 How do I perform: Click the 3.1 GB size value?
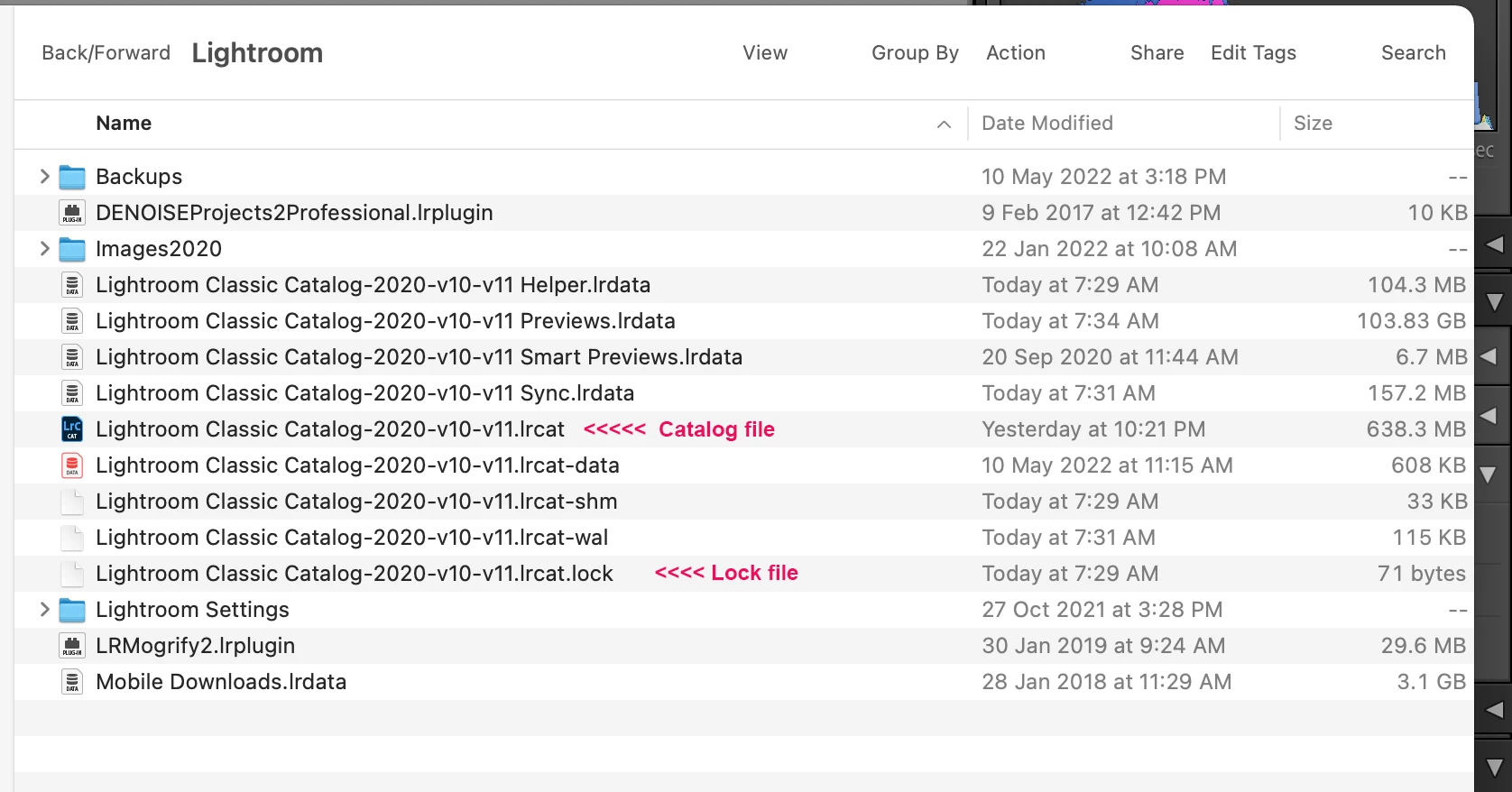point(1432,682)
